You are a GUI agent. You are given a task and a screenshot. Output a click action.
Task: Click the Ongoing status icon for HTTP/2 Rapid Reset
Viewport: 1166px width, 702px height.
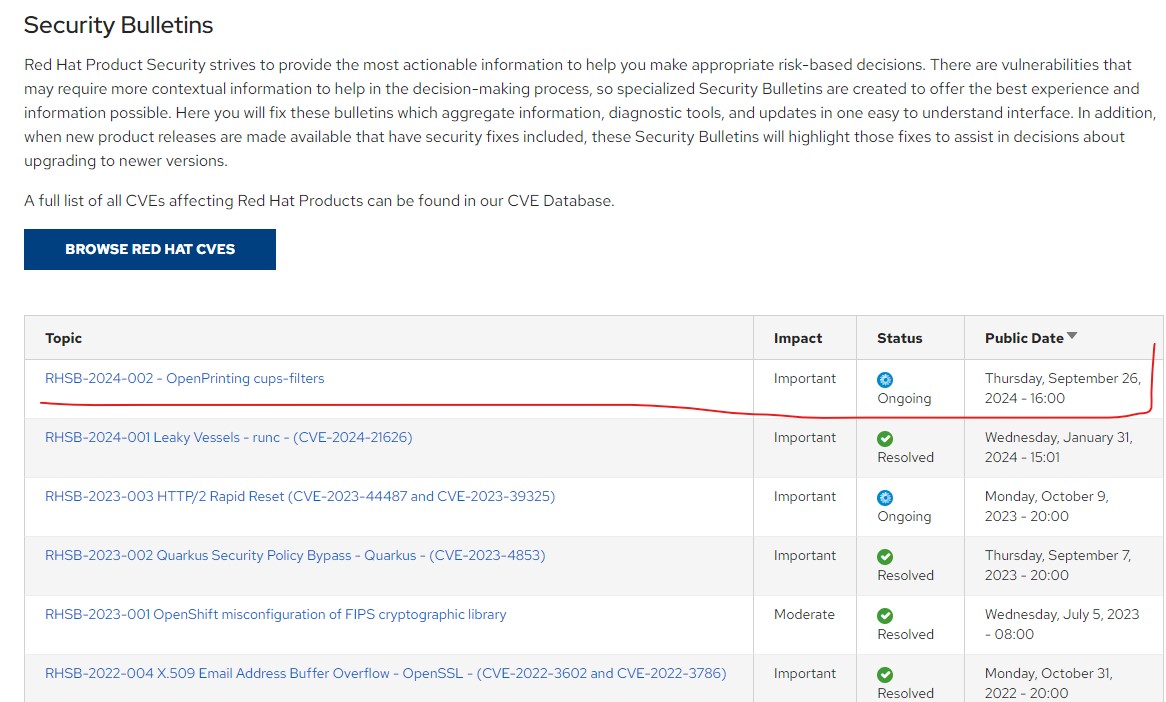885,497
